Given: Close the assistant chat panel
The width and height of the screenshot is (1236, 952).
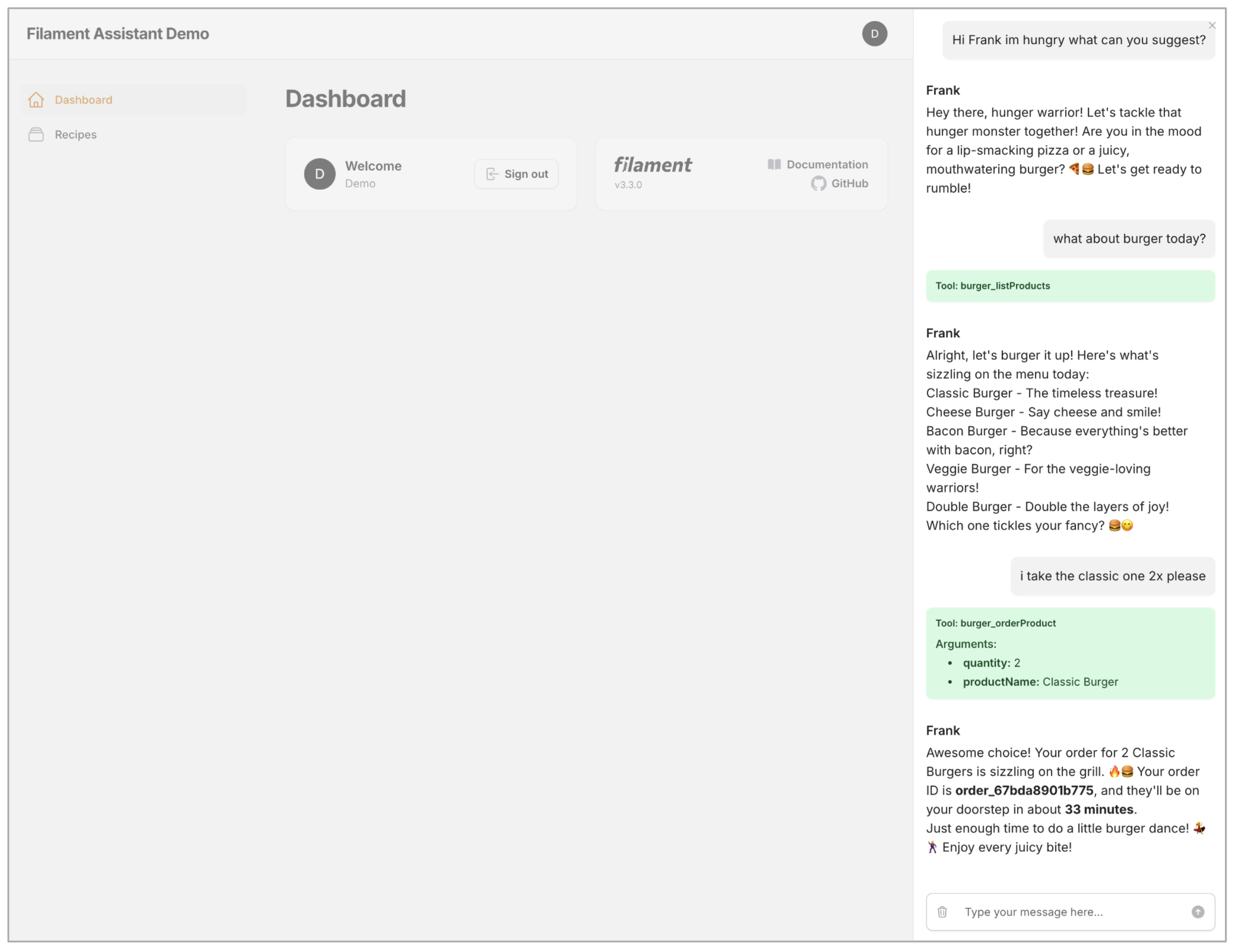Looking at the screenshot, I should click(x=1212, y=26).
